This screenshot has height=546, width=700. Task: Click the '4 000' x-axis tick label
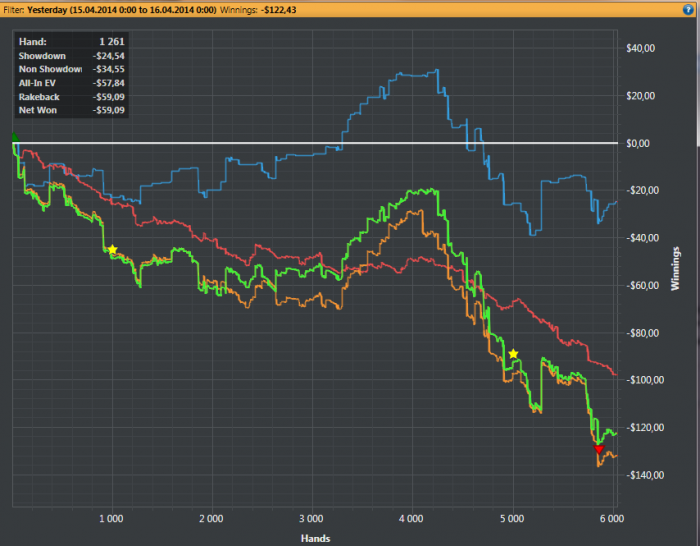pyautogui.click(x=411, y=519)
